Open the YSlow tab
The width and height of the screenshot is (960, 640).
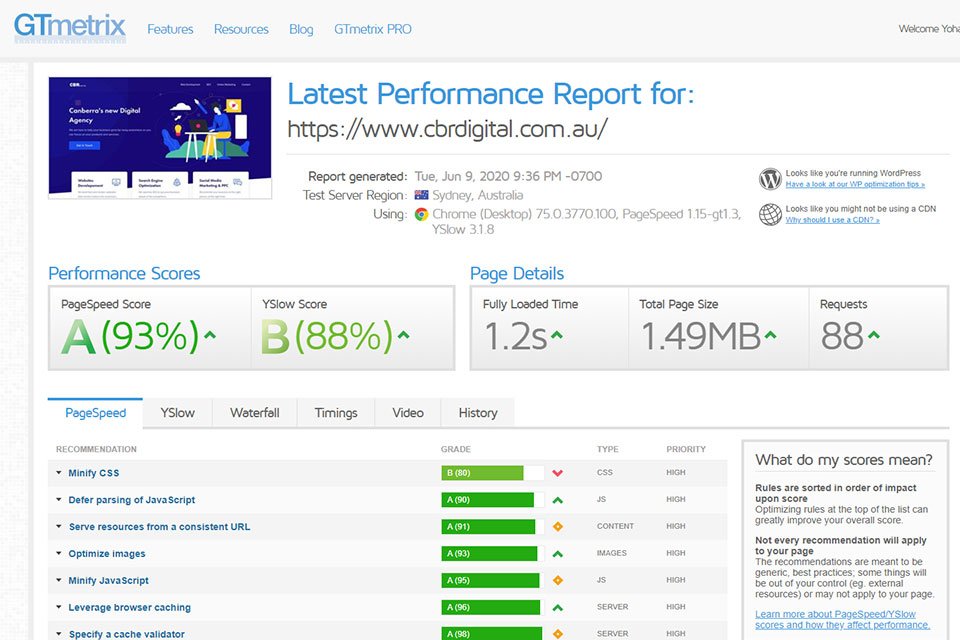pos(177,413)
